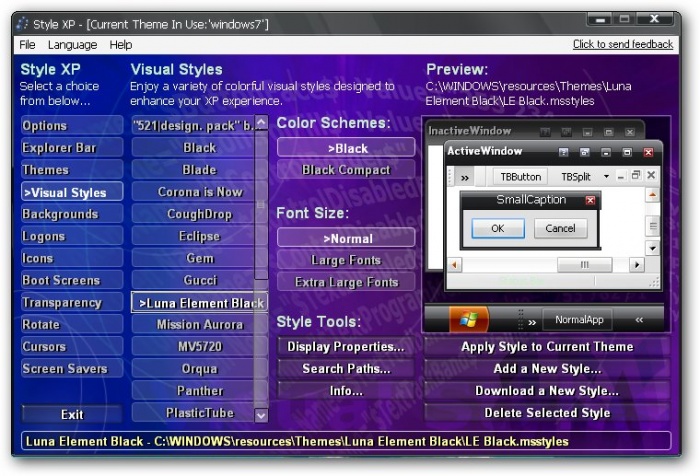The image size is (700, 476).
Task: Open the Options section
Action: point(72,125)
